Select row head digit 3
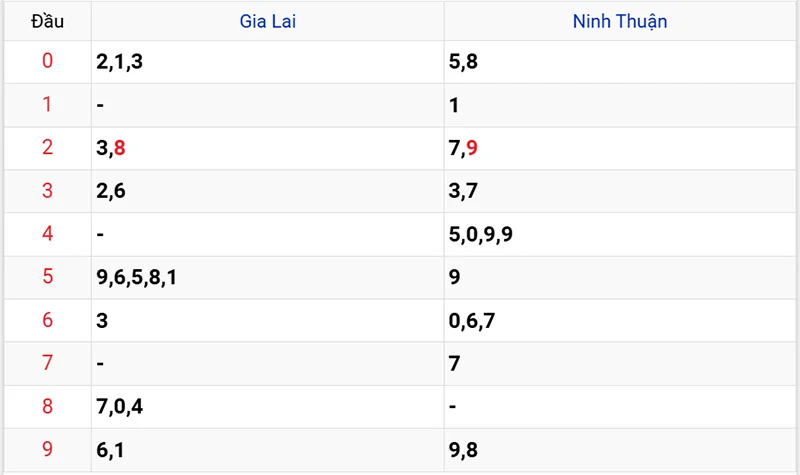The image size is (800, 475). tap(47, 190)
